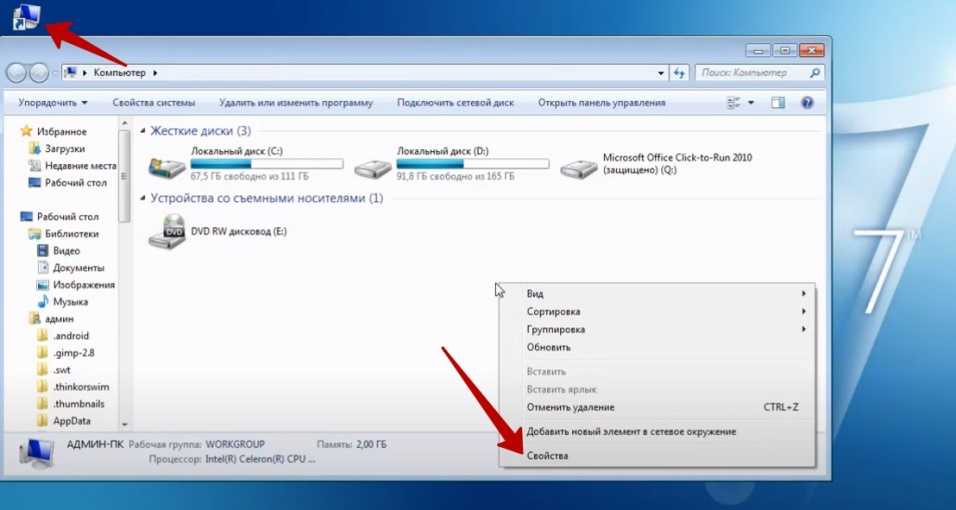Open the Музыка library
956x510 pixels.
(x=70, y=302)
